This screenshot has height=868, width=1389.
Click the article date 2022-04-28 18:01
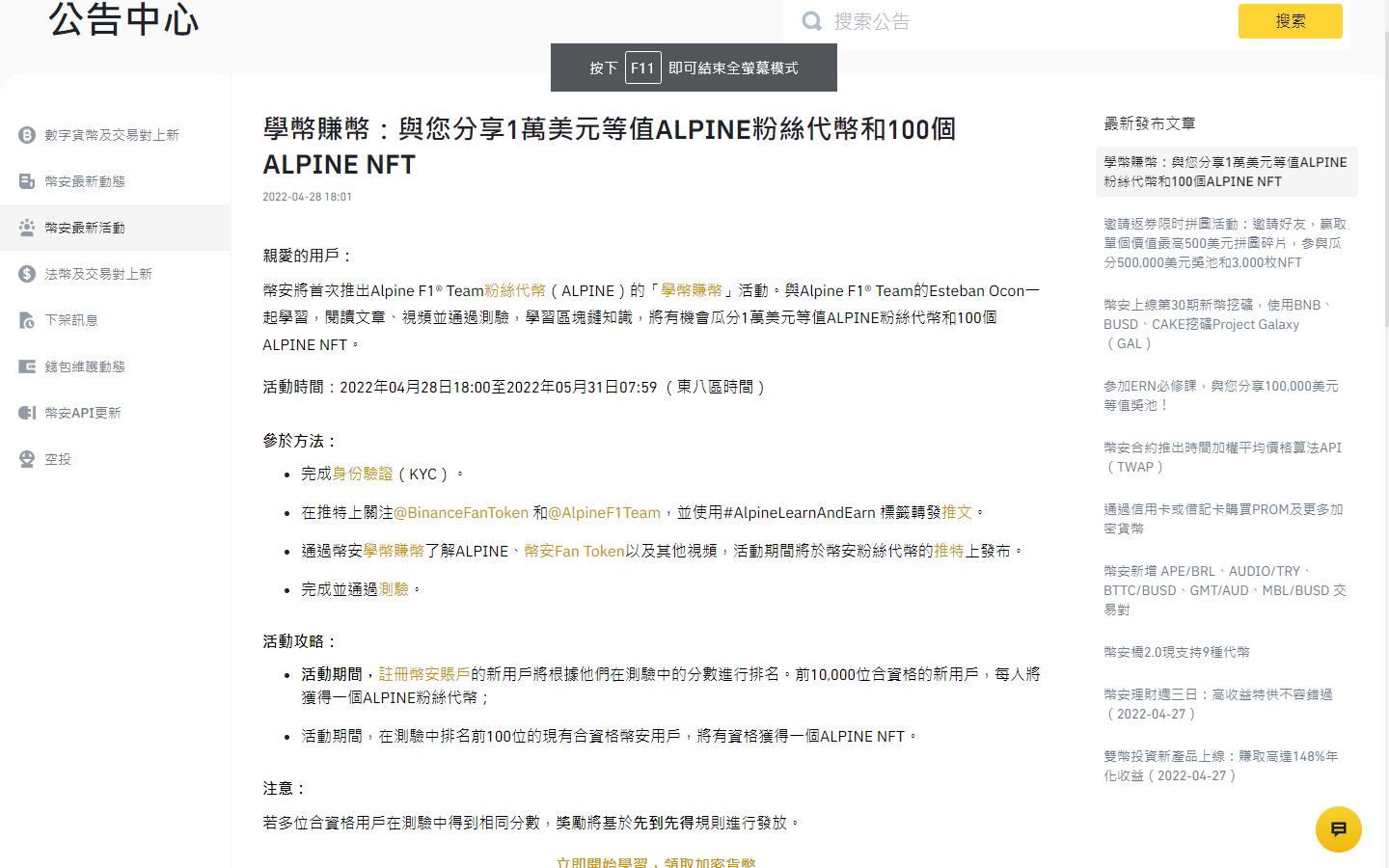(307, 197)
